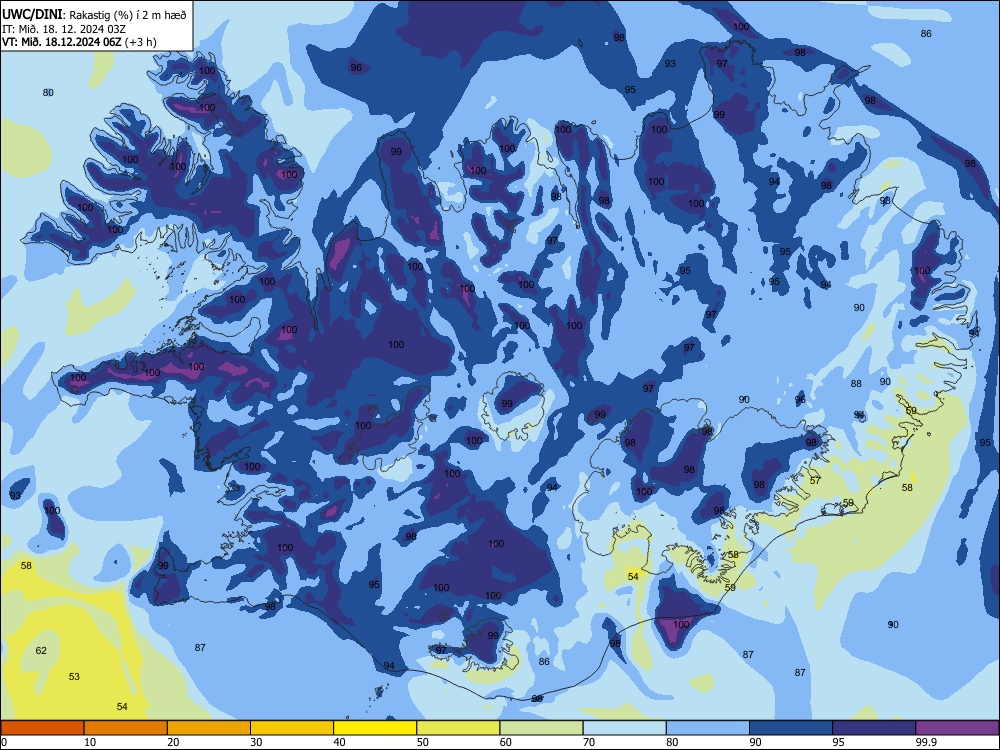
Task: Select the legend tick label 60
Action: tap(506, 742)
